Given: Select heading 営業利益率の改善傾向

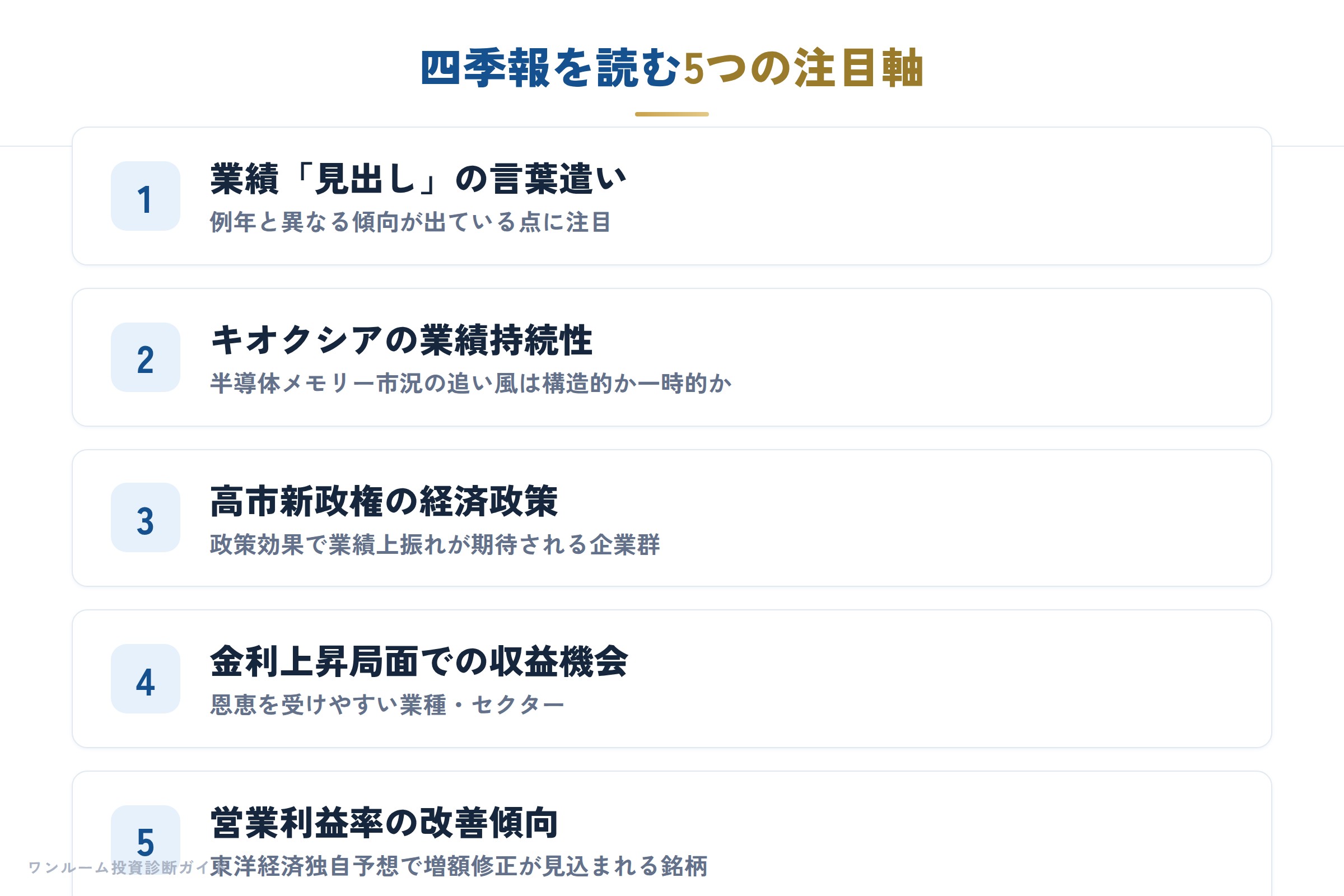Looking at the screenshot, I should [x=384, y=823].
